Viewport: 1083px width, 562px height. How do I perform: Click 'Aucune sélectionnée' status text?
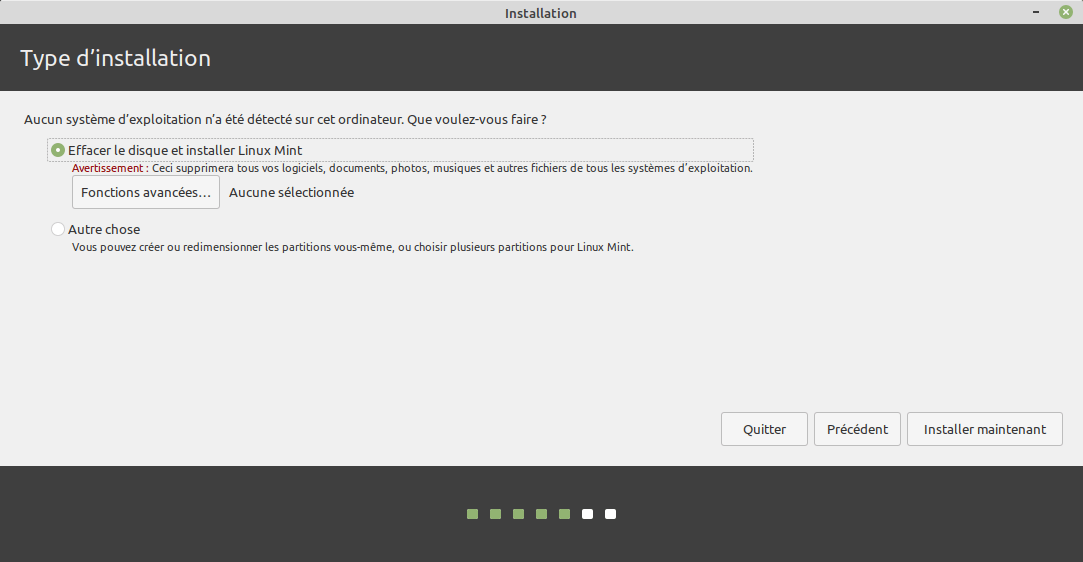pyautogui.click(x=291, y=193)
